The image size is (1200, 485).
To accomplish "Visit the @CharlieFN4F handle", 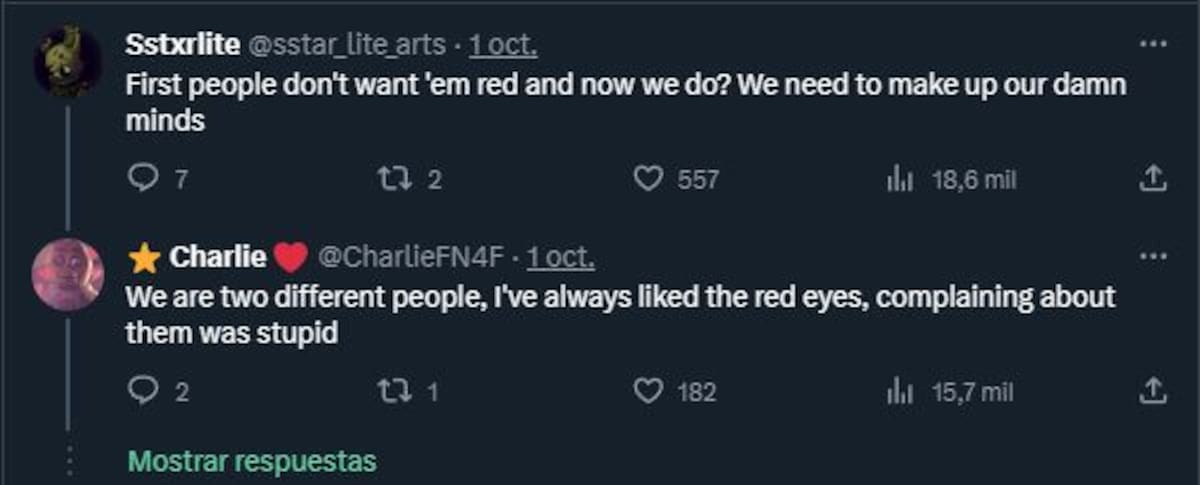I will 411,258.
